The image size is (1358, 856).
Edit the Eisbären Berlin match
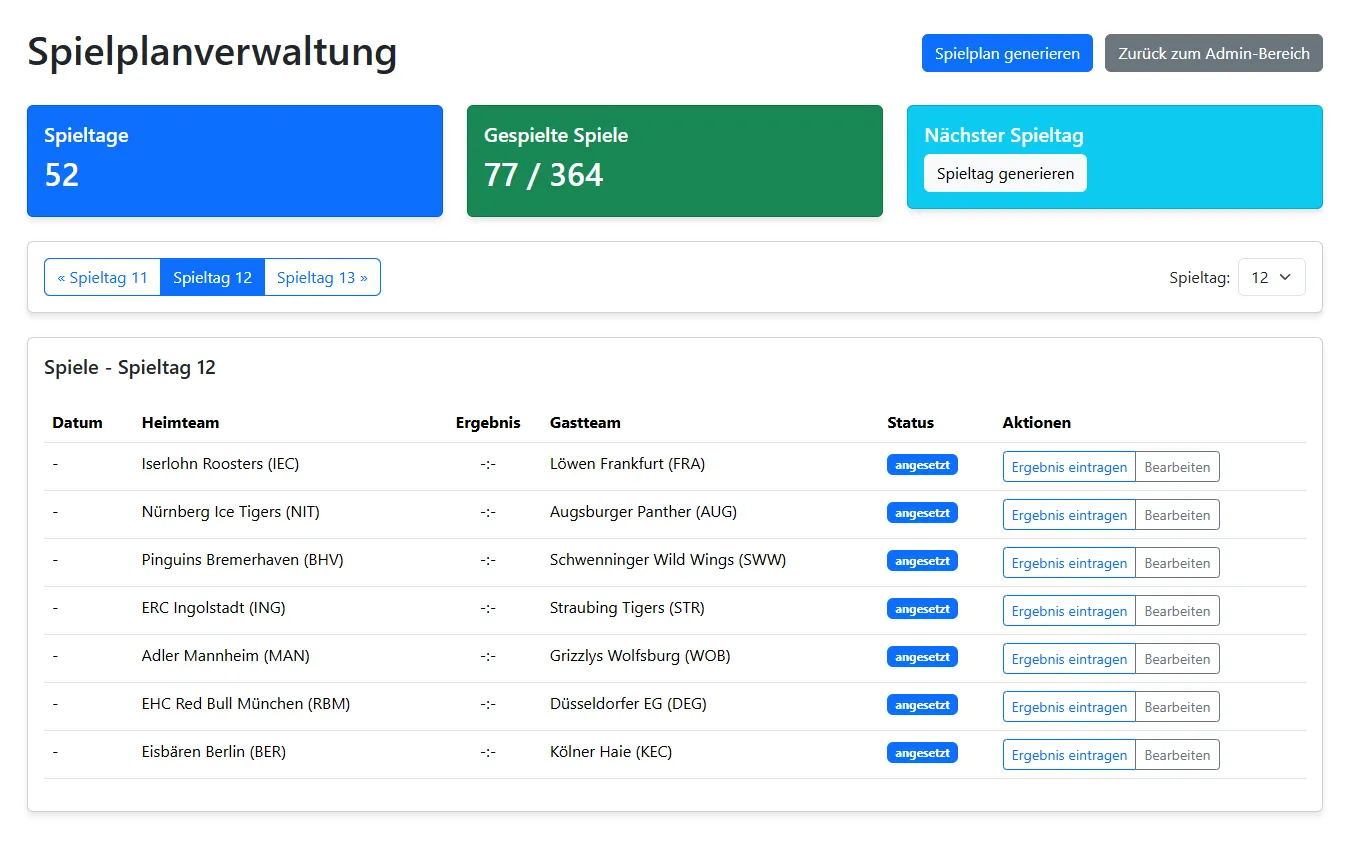pyautogui.click(x=1177, y=755)
